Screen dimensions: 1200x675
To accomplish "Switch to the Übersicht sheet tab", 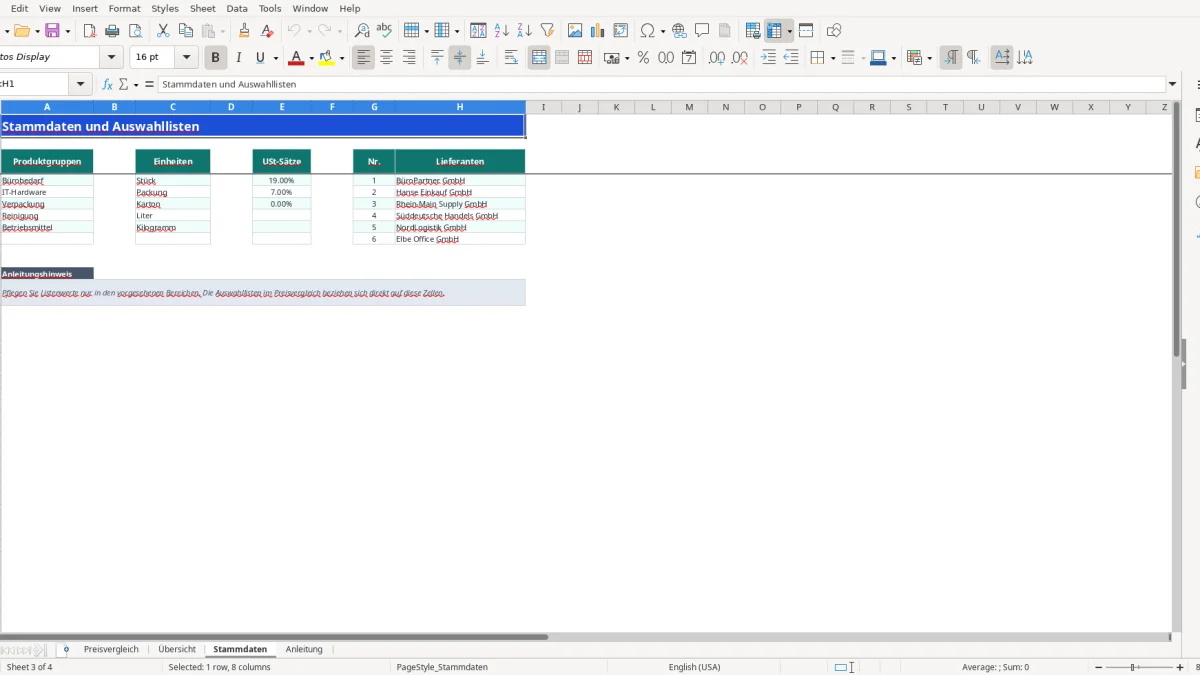I will tap(177, 649).
